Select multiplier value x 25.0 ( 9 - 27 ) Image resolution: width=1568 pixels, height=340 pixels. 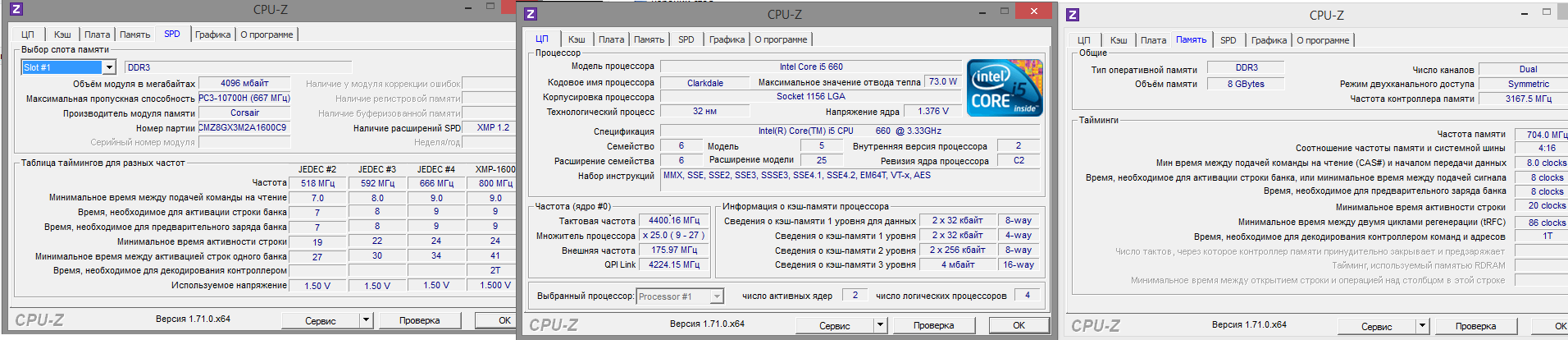(x=674, y=235)
